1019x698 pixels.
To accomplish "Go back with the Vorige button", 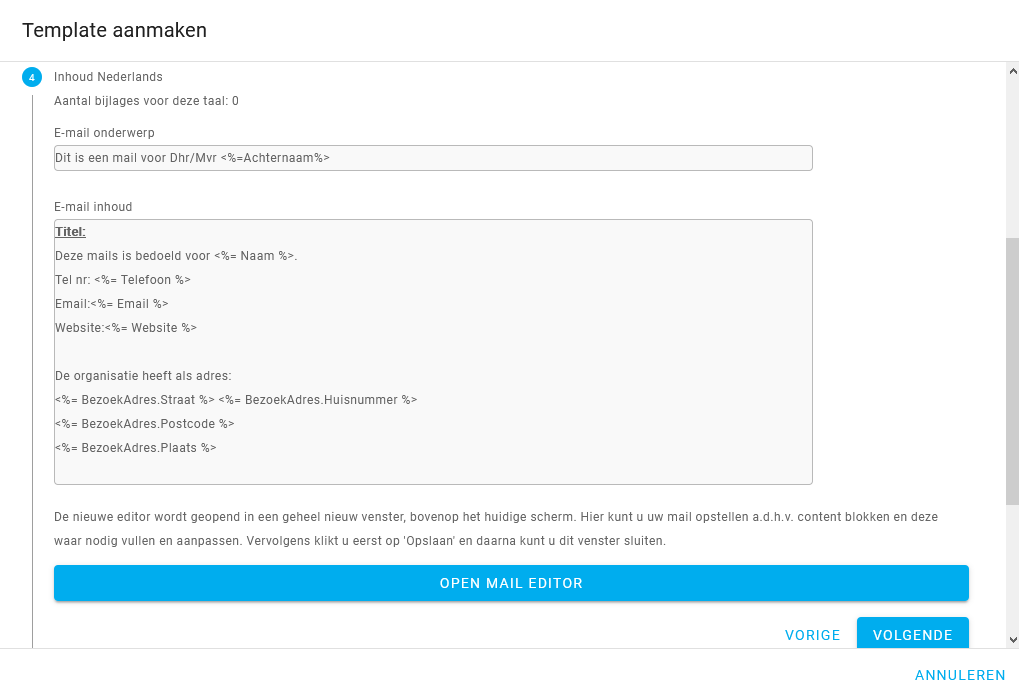I will [x=812, y=635].
